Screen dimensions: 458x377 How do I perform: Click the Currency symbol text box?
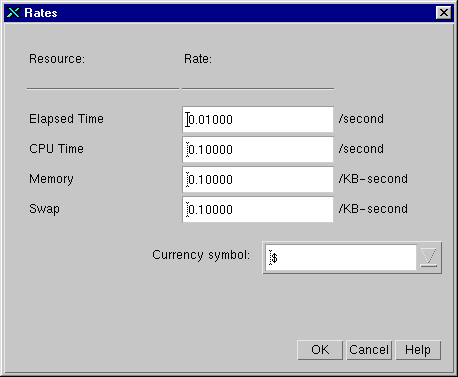[341, 258]
